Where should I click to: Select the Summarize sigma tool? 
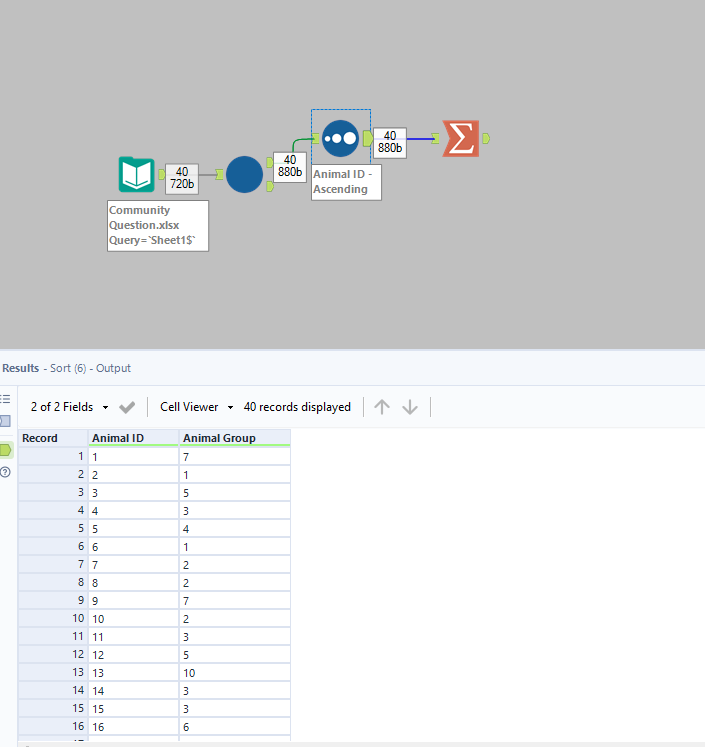(x=459, y=138)
